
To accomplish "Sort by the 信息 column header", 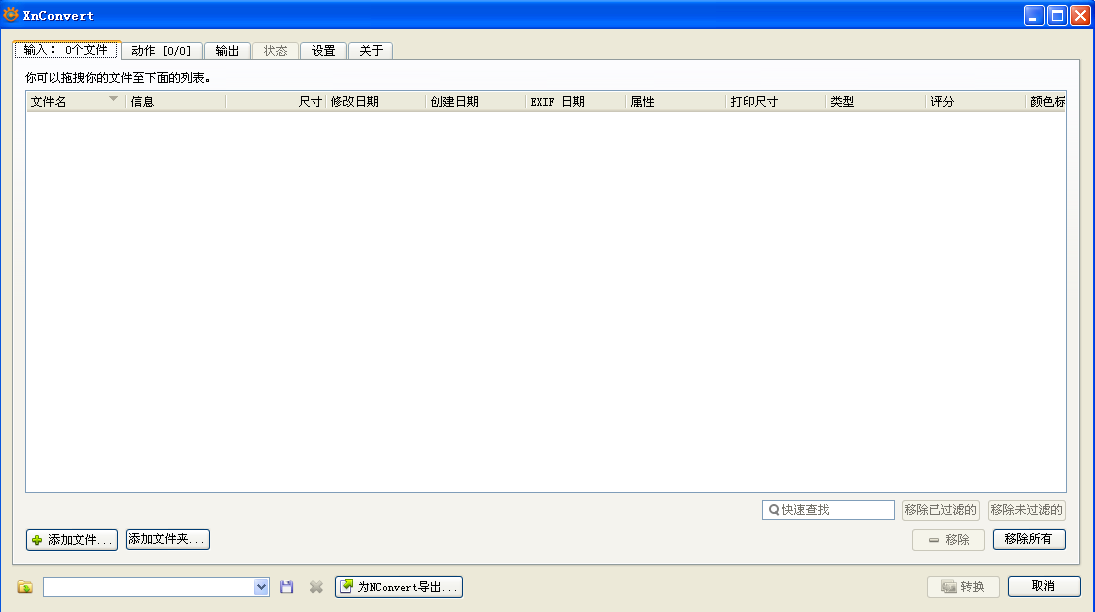I will click(x=176, y=101).
